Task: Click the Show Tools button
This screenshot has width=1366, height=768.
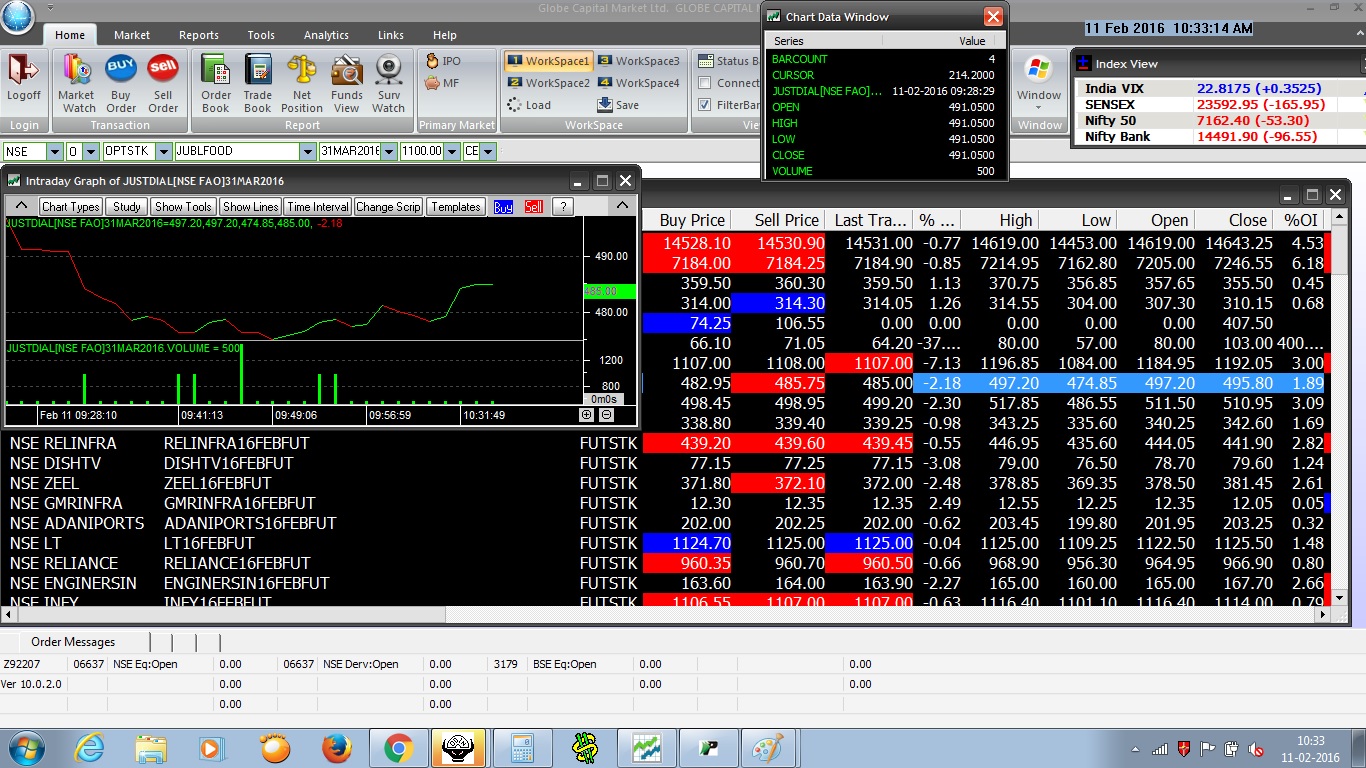Action: click(183, 207)
